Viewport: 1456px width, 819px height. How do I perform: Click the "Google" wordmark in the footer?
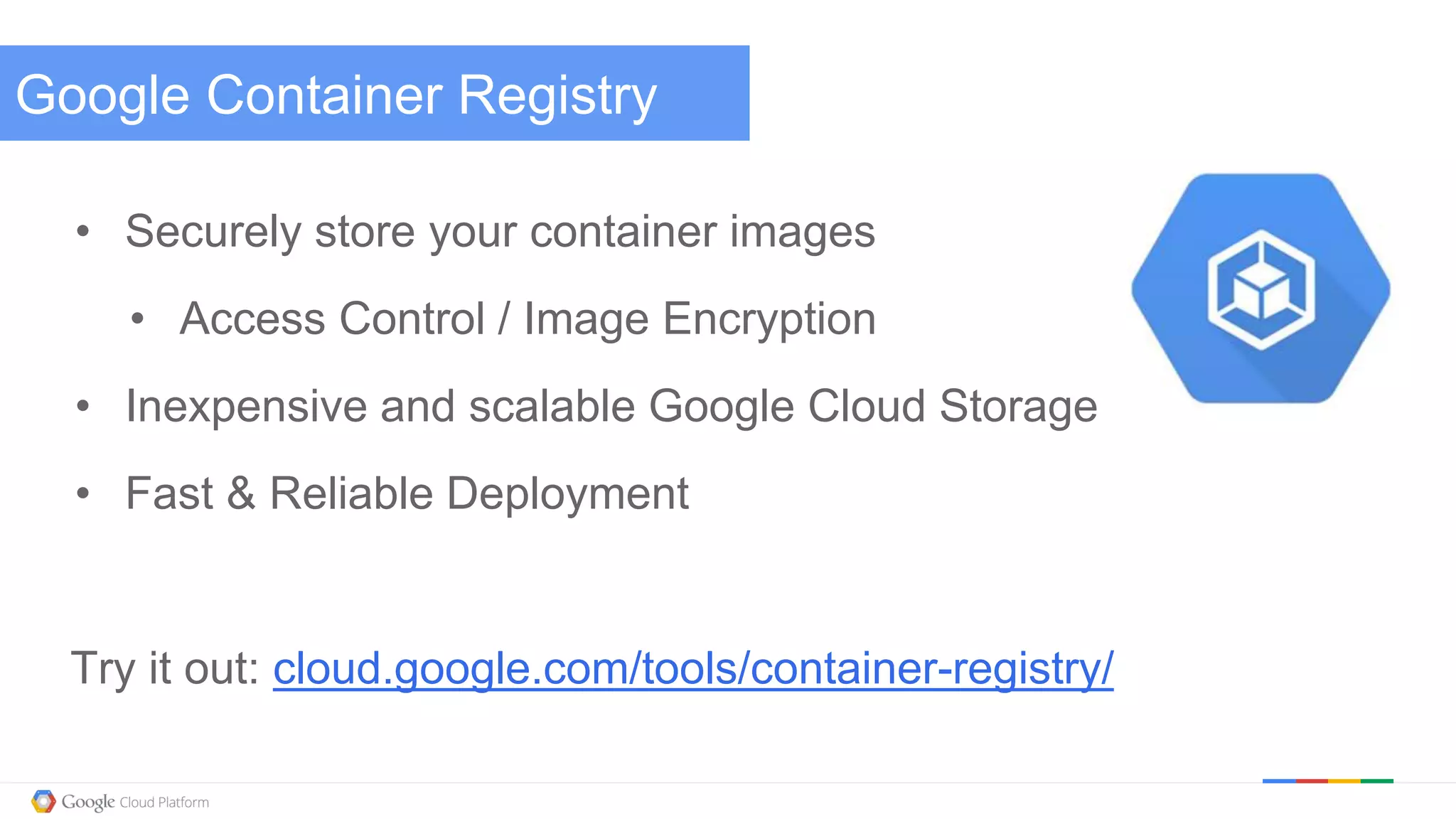click(x=87, y=802)
